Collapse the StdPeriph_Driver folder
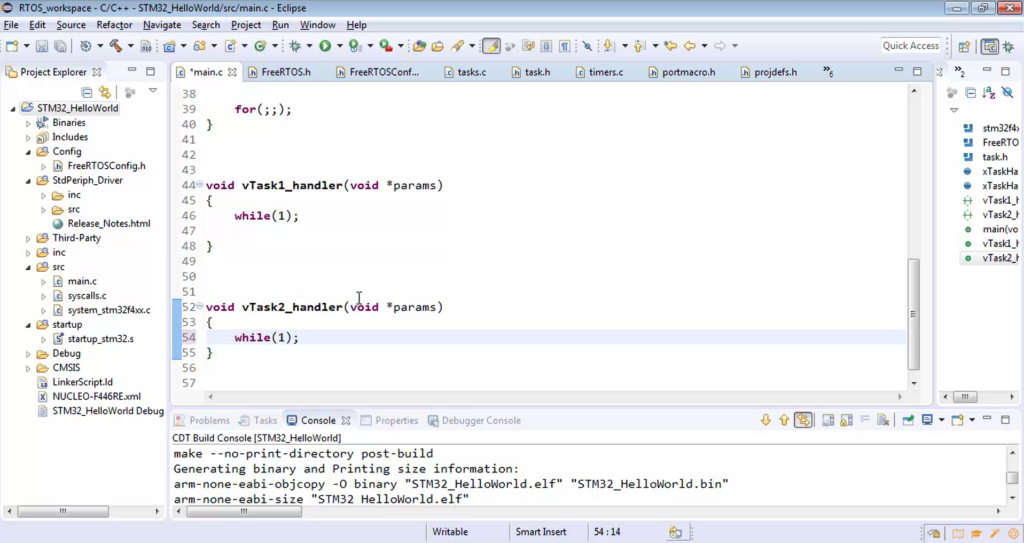This screenshot has width=1024, height=543. pos(28,181)
